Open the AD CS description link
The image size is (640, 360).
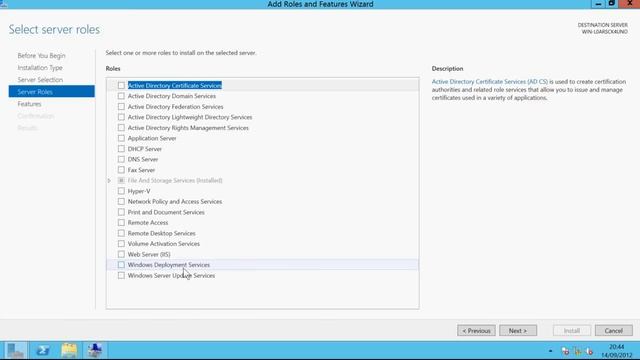point(490,82)
